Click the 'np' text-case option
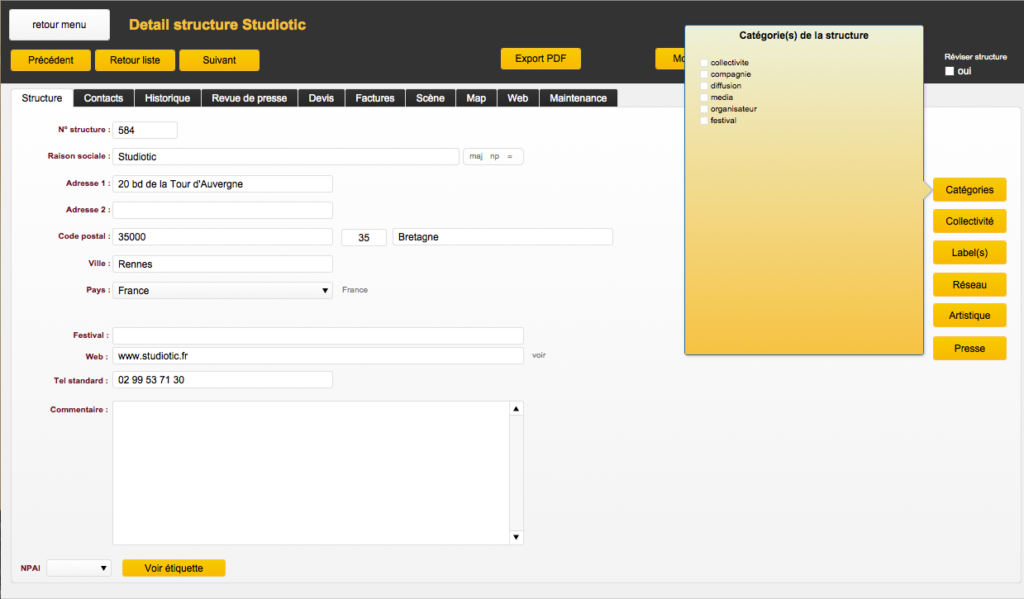Screen dimensions: 1024x599 pyautogui.click(x=494, y=156)
